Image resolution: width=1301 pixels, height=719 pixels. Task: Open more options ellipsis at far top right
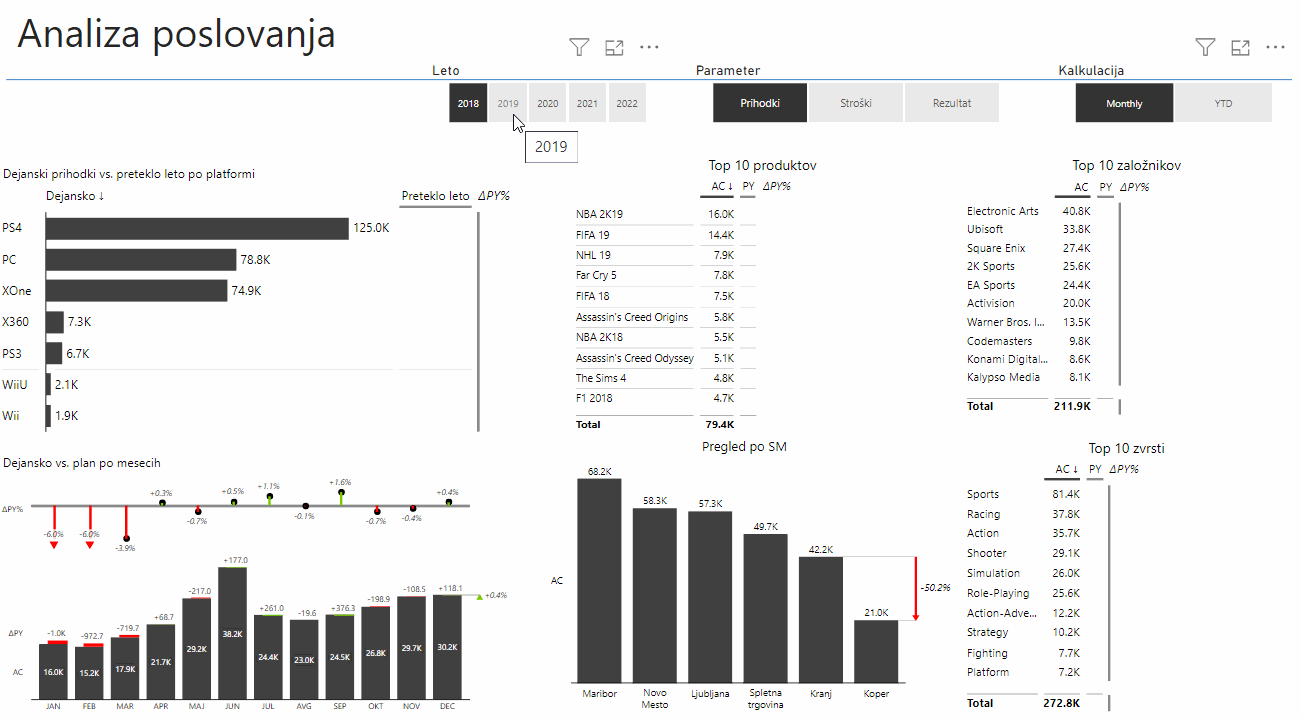1275,47
